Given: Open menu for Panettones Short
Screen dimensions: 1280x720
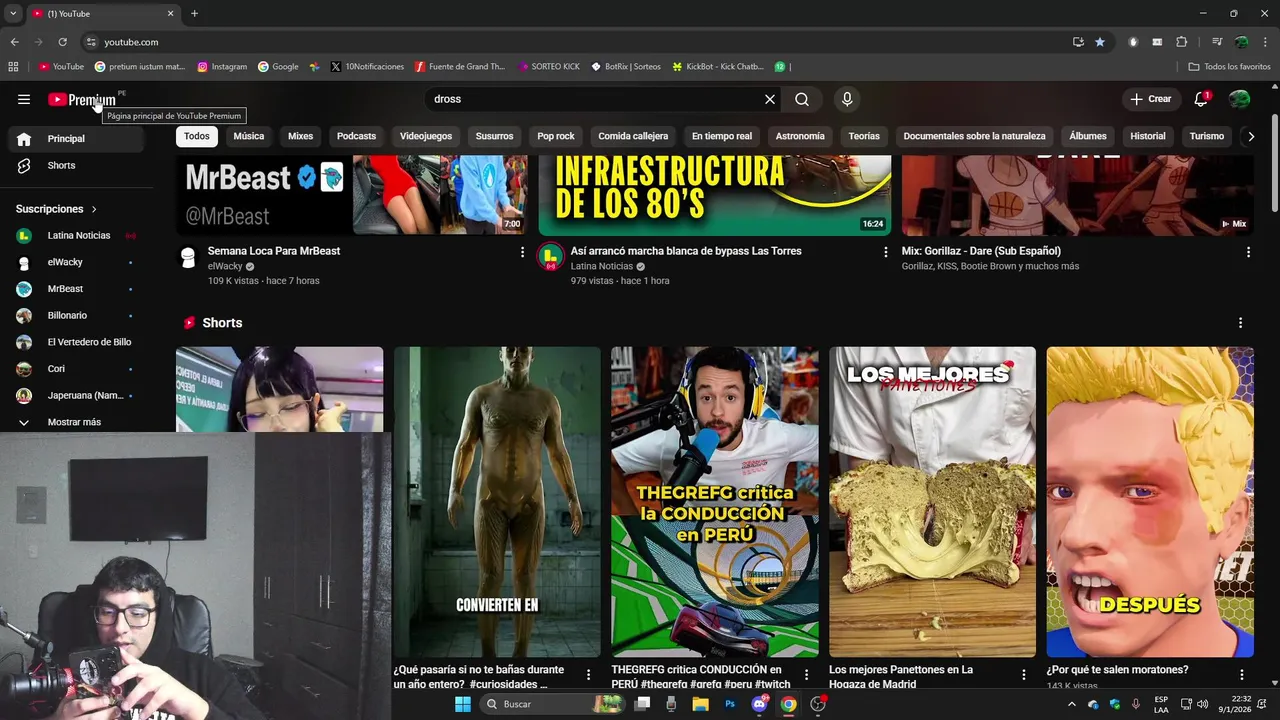Looking at the screenshot, I should (1024, 675).
